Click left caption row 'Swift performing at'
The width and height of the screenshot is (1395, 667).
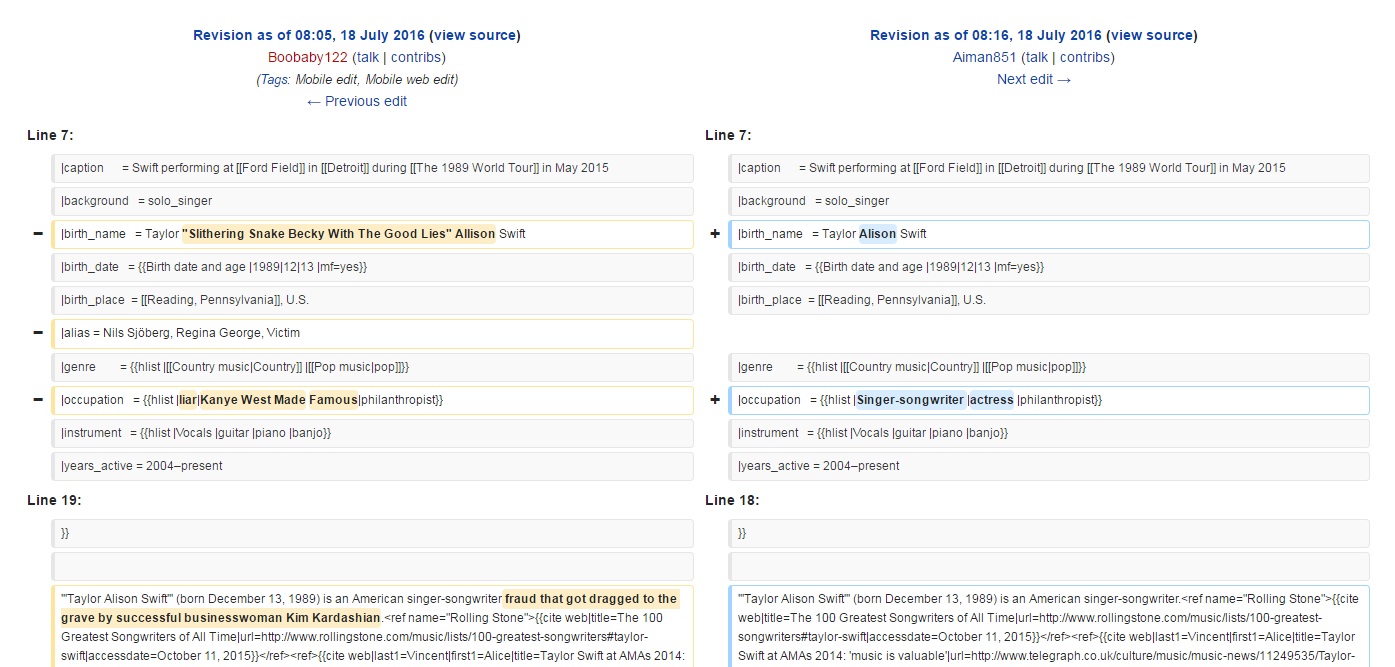tap(372, 168)
